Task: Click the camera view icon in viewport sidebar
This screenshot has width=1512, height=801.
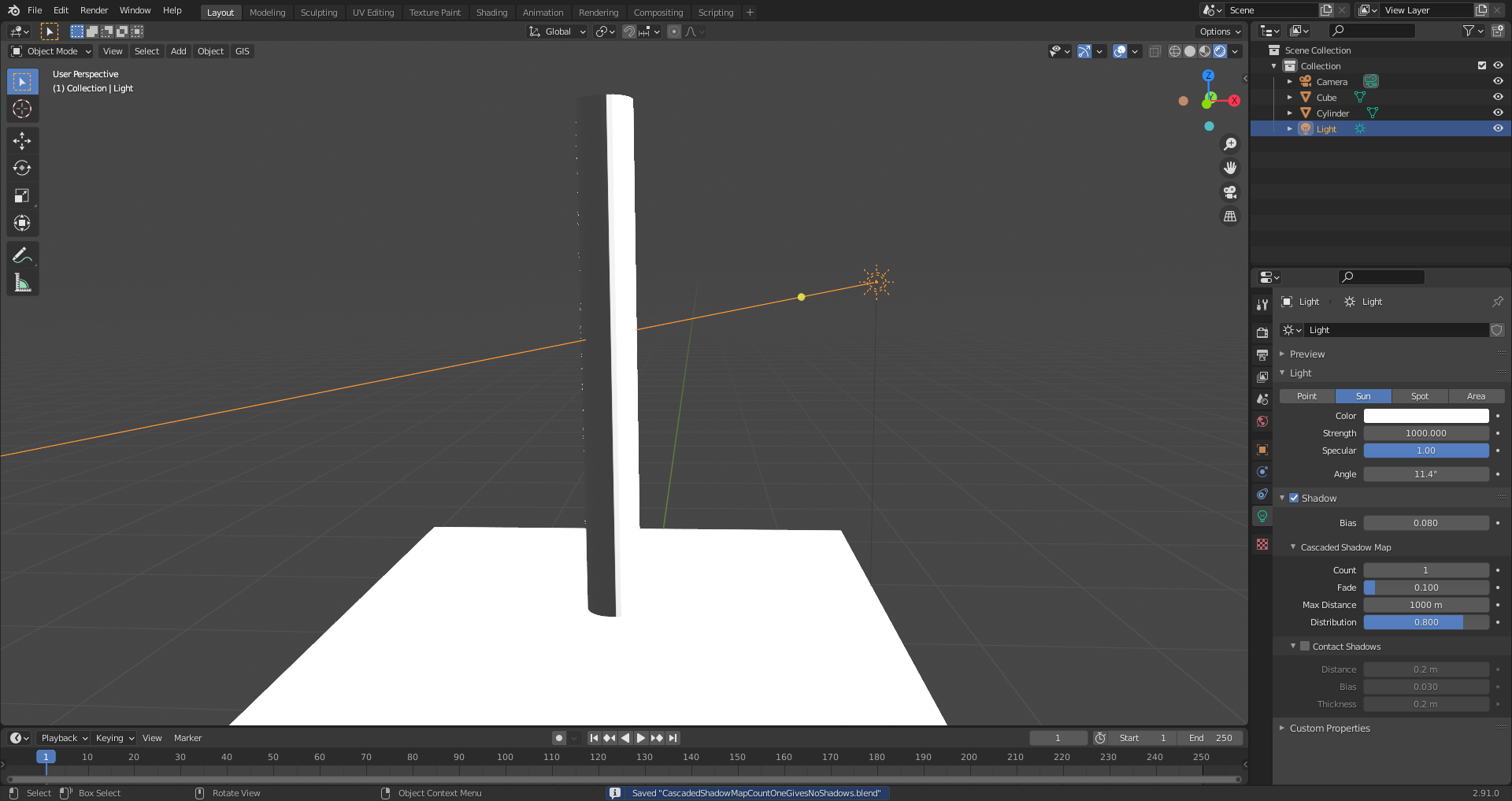Action: pyautogui.click(x=1229, y=192)
